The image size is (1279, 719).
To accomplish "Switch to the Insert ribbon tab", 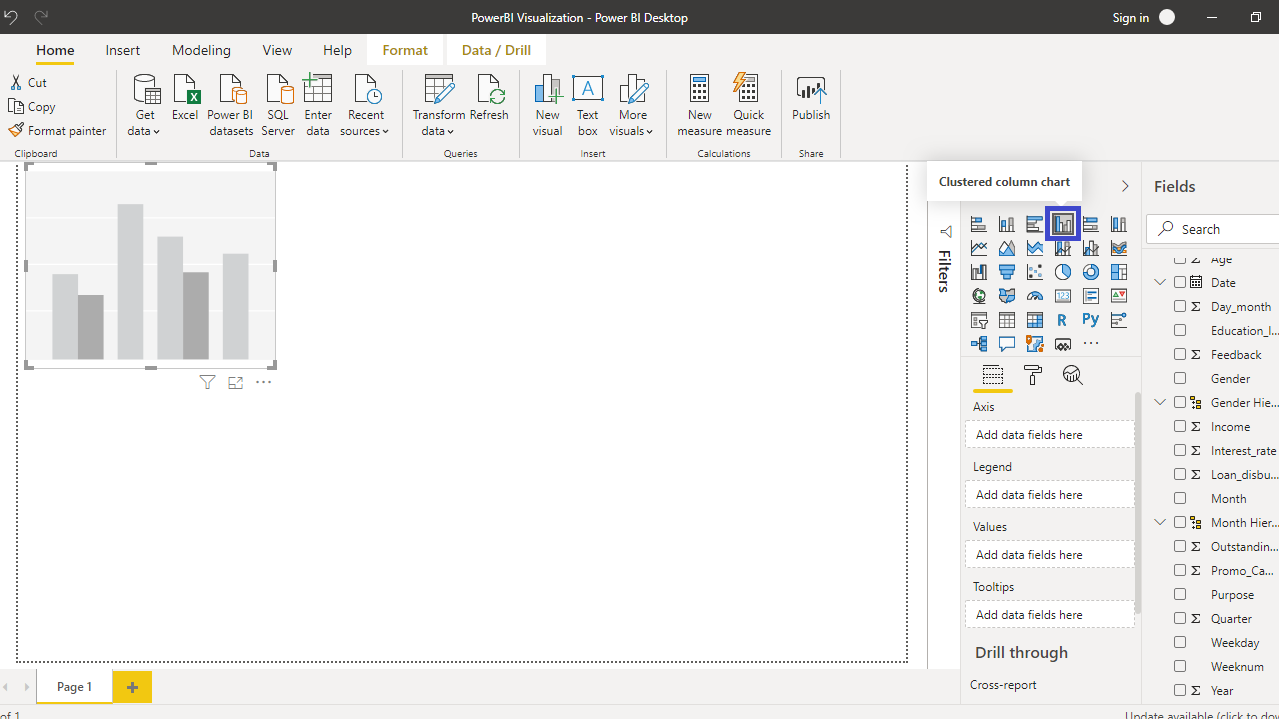I will [x=123, y=50].
